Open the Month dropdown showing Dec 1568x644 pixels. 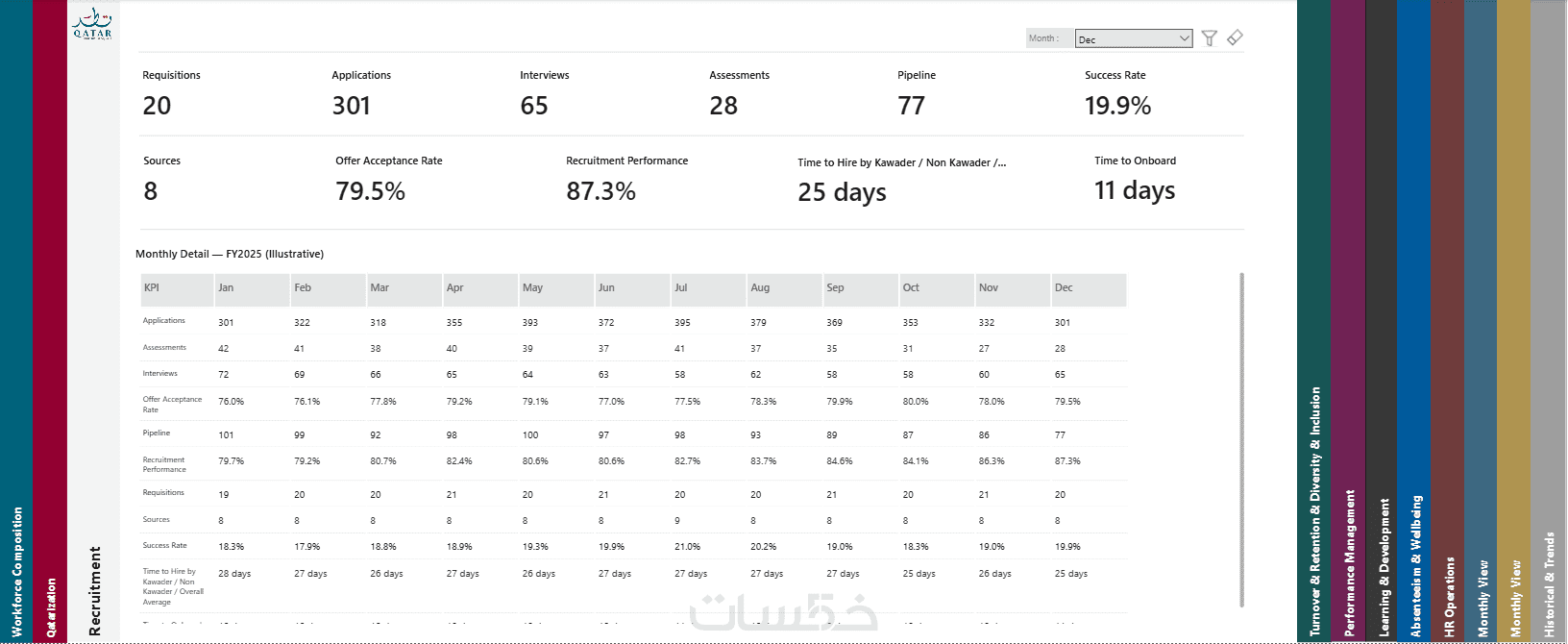pyautogui.click(x=1134, y=38)
